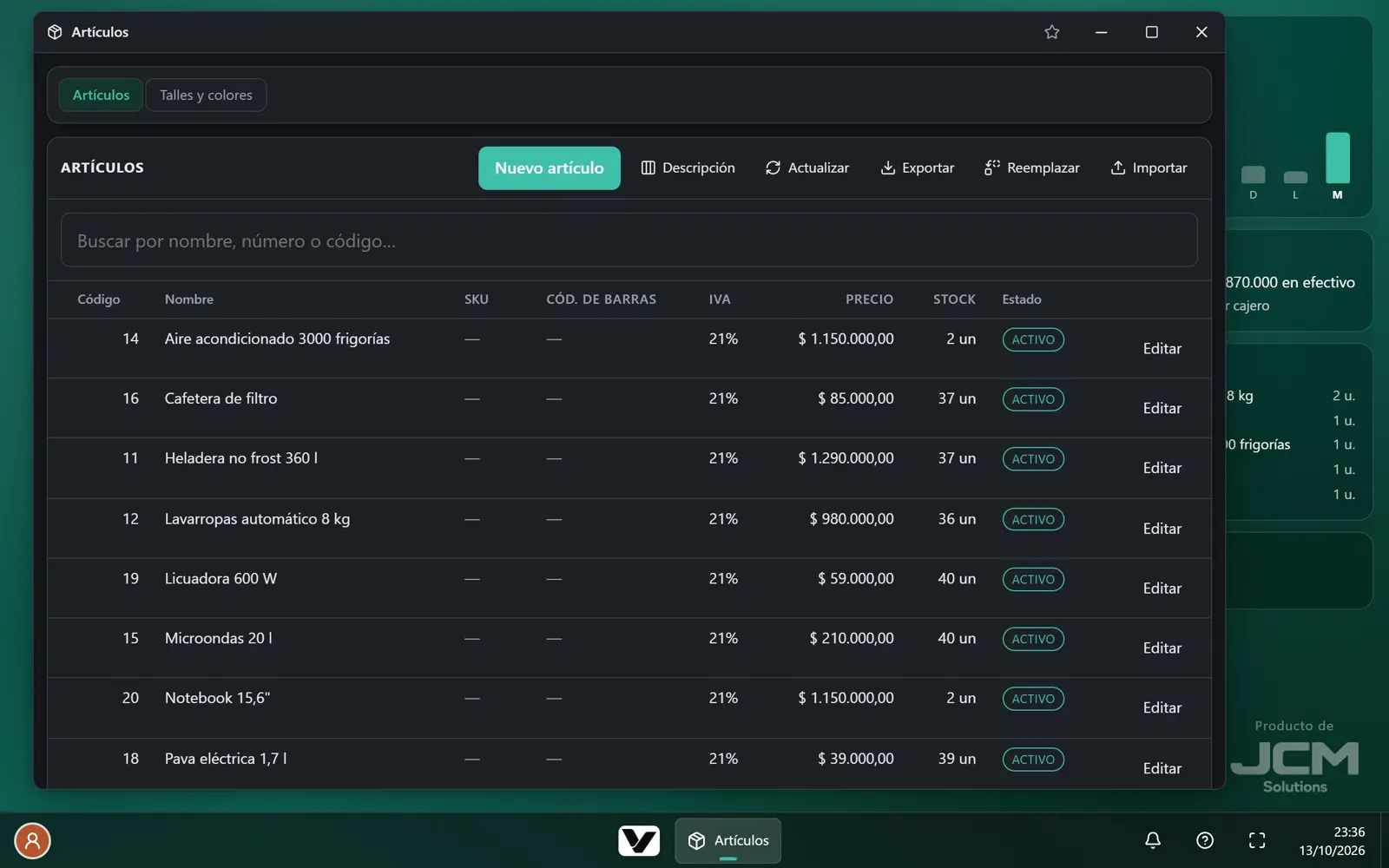Open the Descripción columns option

(688, 168)
